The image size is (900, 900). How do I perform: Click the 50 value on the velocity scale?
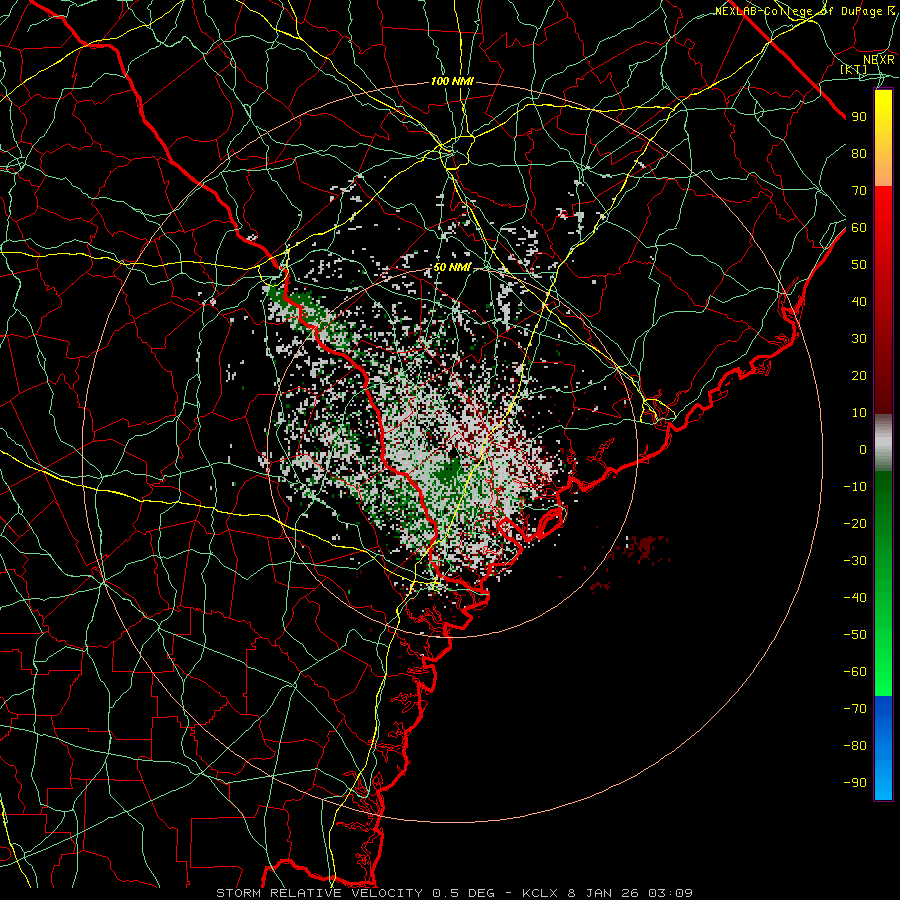pos(859,265)
